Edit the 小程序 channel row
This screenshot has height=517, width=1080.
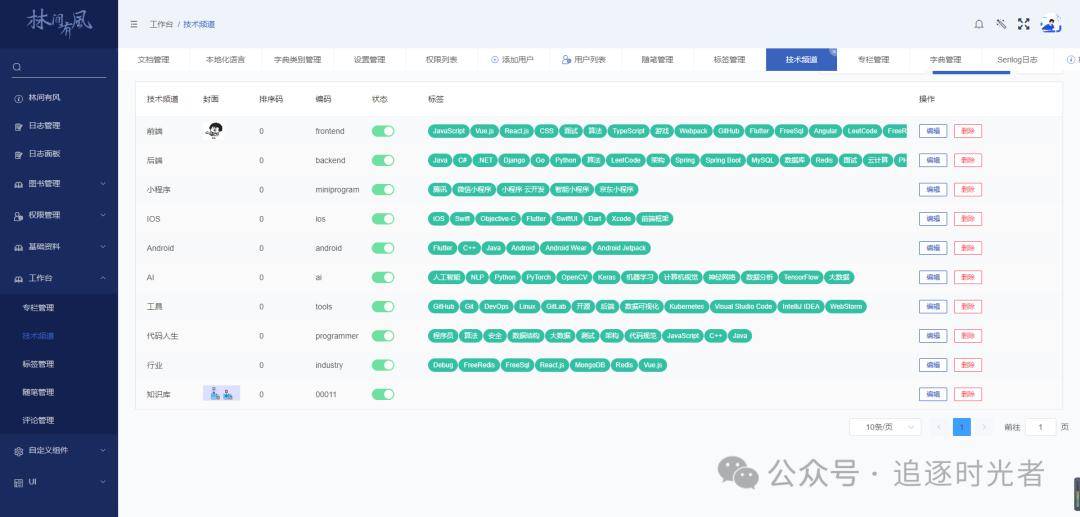tap(933, 189)
